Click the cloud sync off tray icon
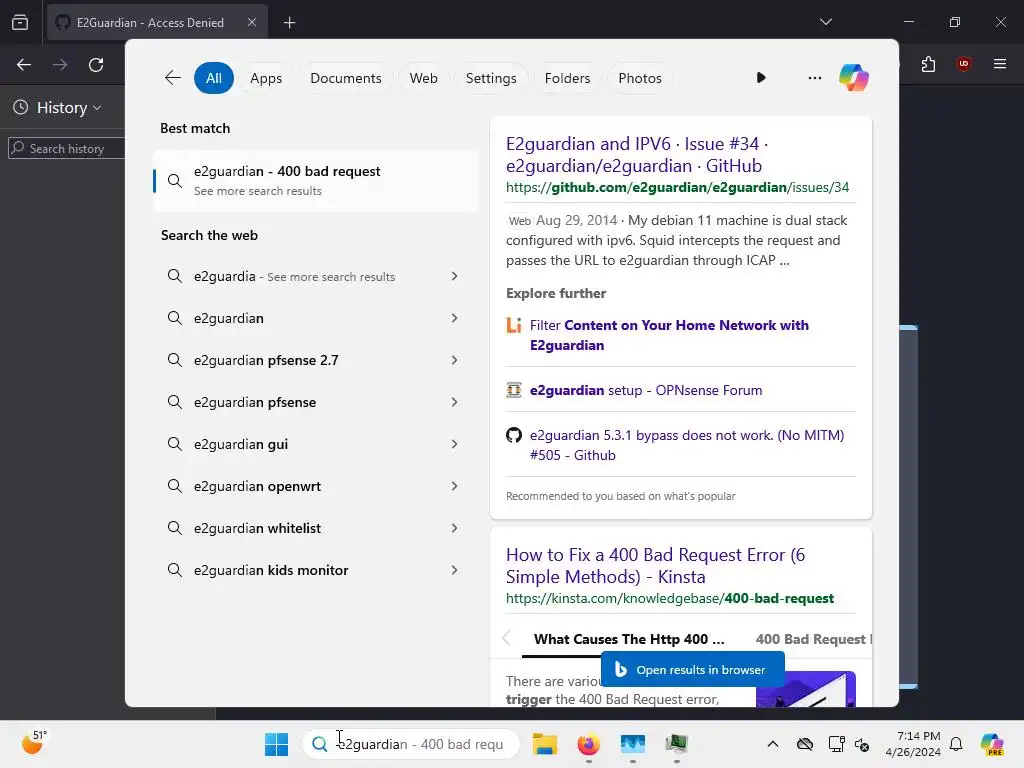This screenshot has height=768, width=1024. coord(805,744)
